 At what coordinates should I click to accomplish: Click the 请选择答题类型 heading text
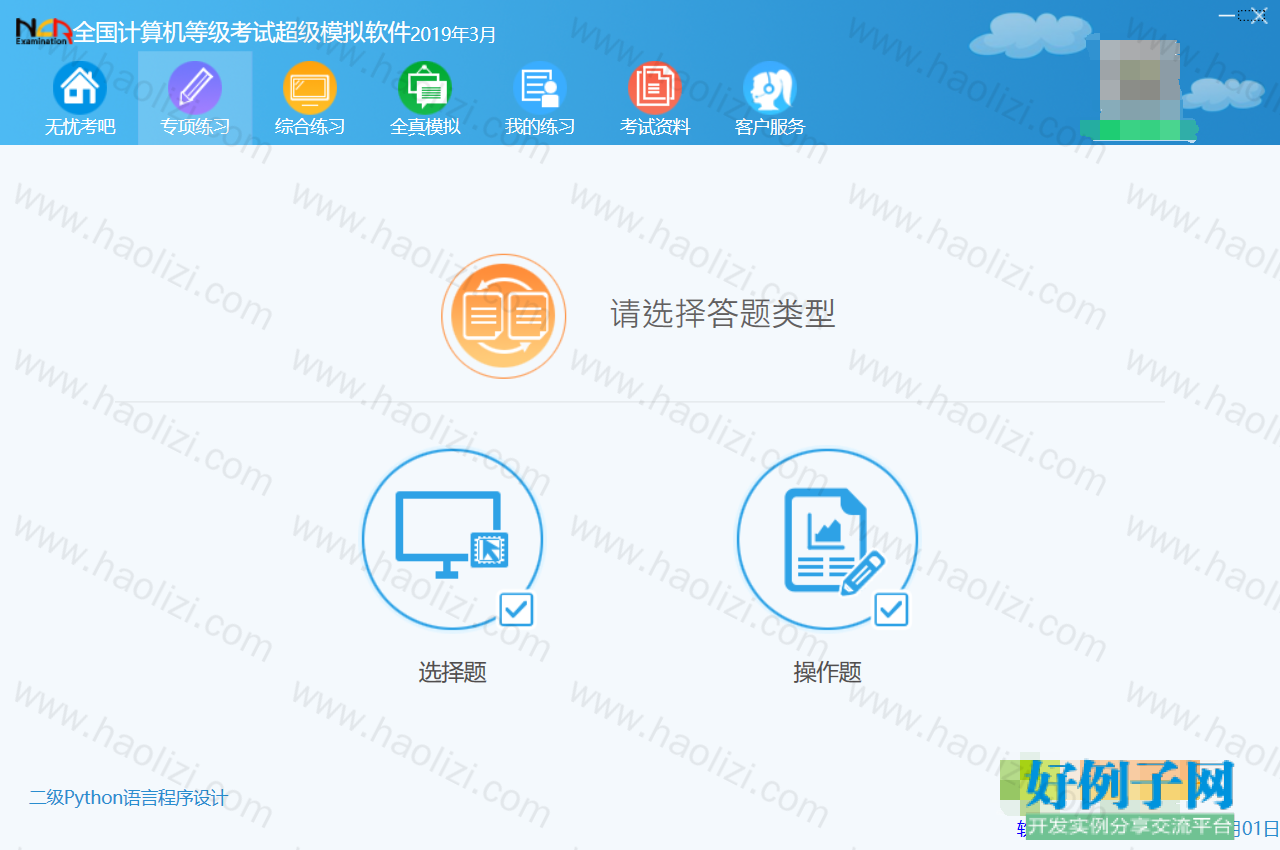(723, 314)
